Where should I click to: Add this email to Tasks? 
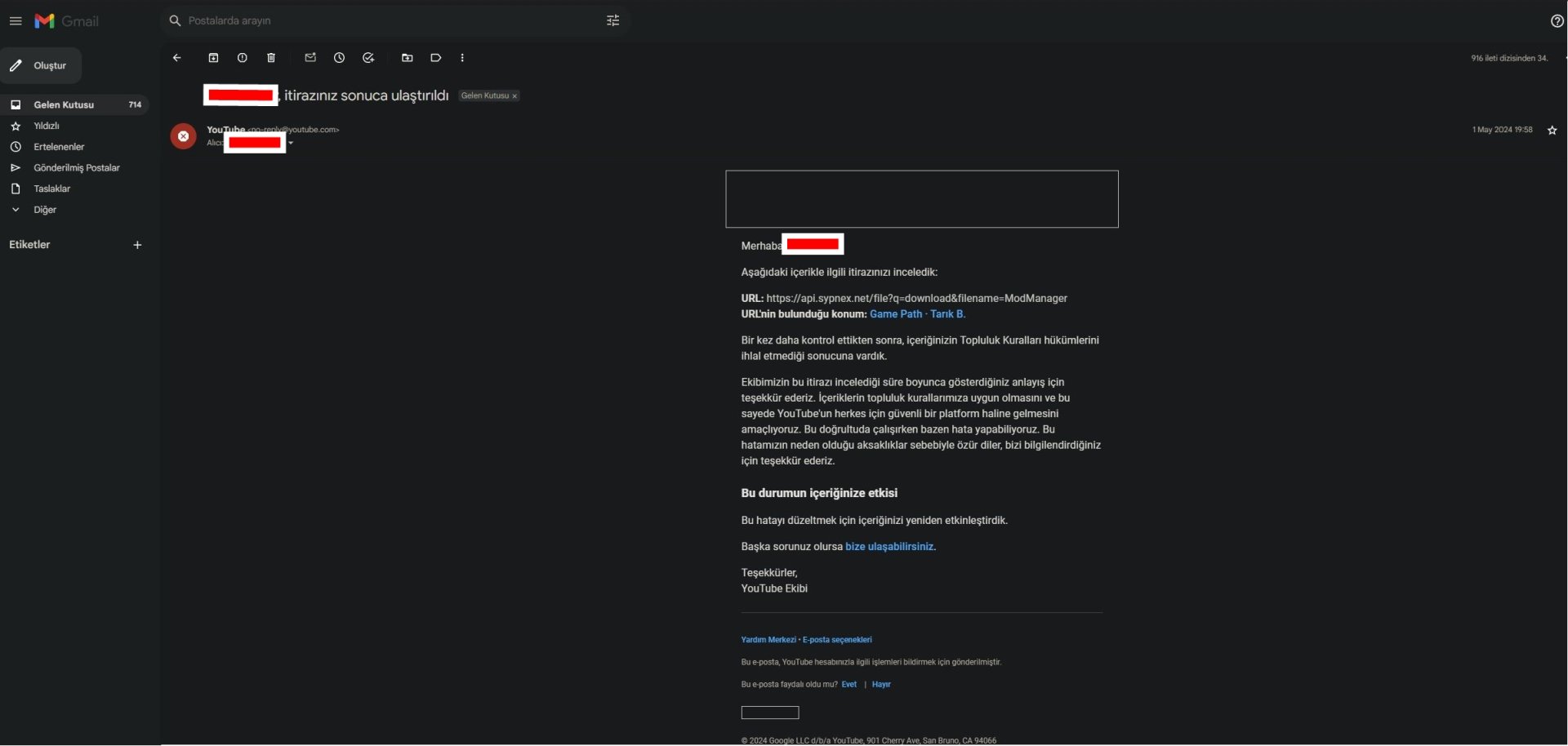point(369,58)
